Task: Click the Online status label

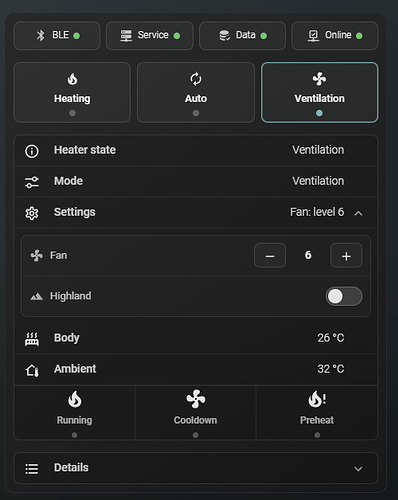Action: pyautogui.click(x=338, y=35)
